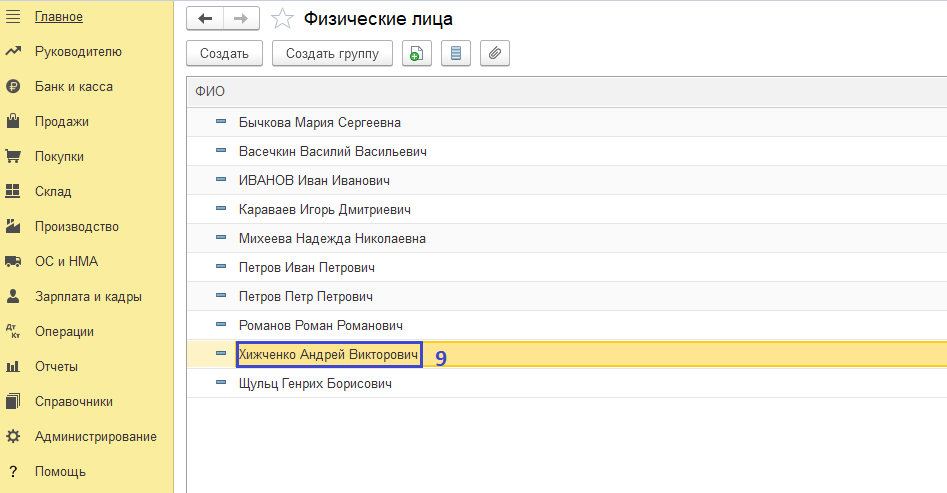Select Щульц Генрих Борисович row
The width and height of the screenshot is (947, 493).
(x=315, y=384)
